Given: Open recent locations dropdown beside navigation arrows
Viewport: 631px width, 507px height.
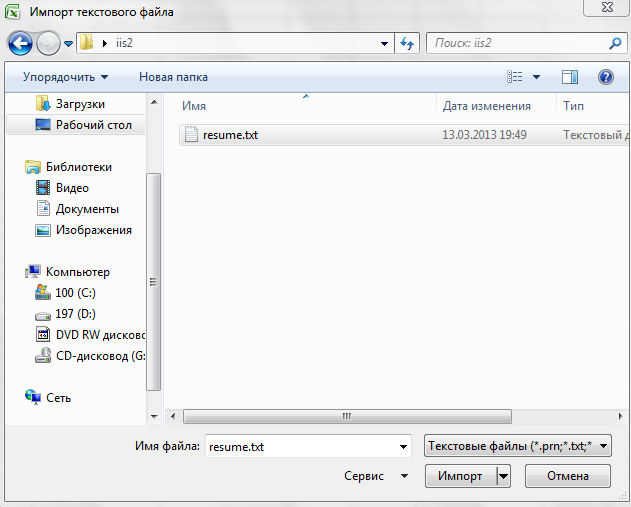Looking at the screenshot, I should [68, 43].
